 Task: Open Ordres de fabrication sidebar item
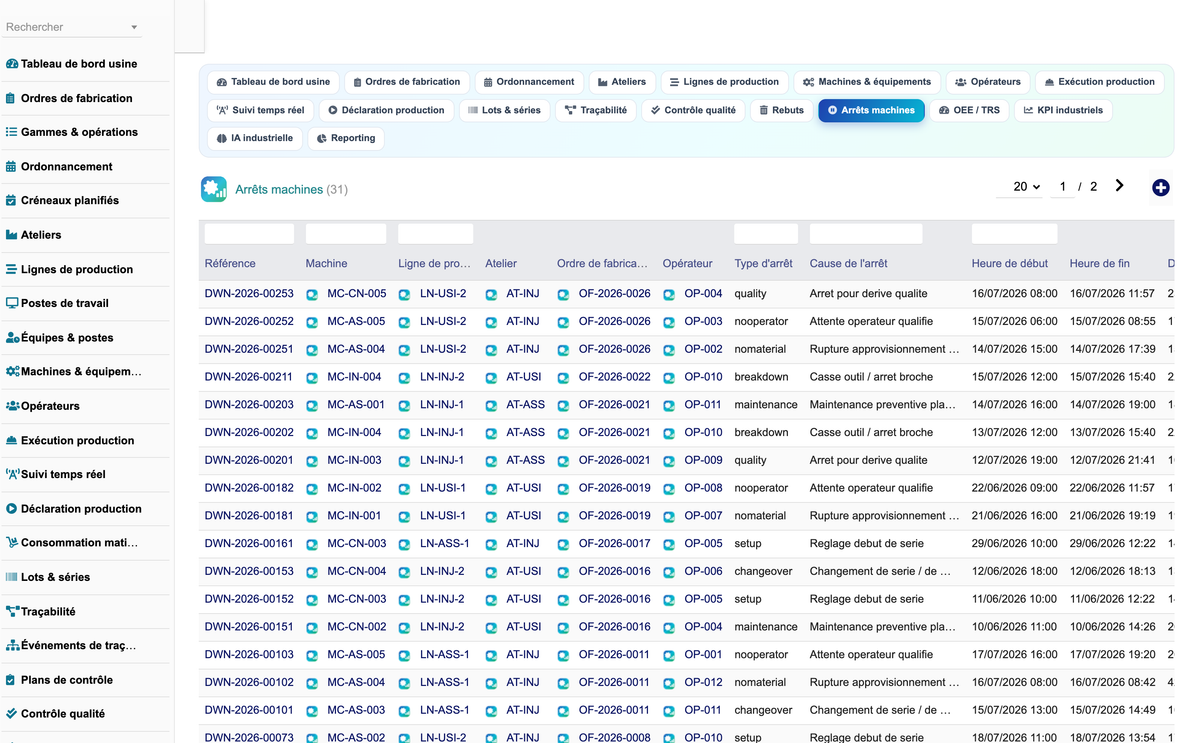[68, 98]
